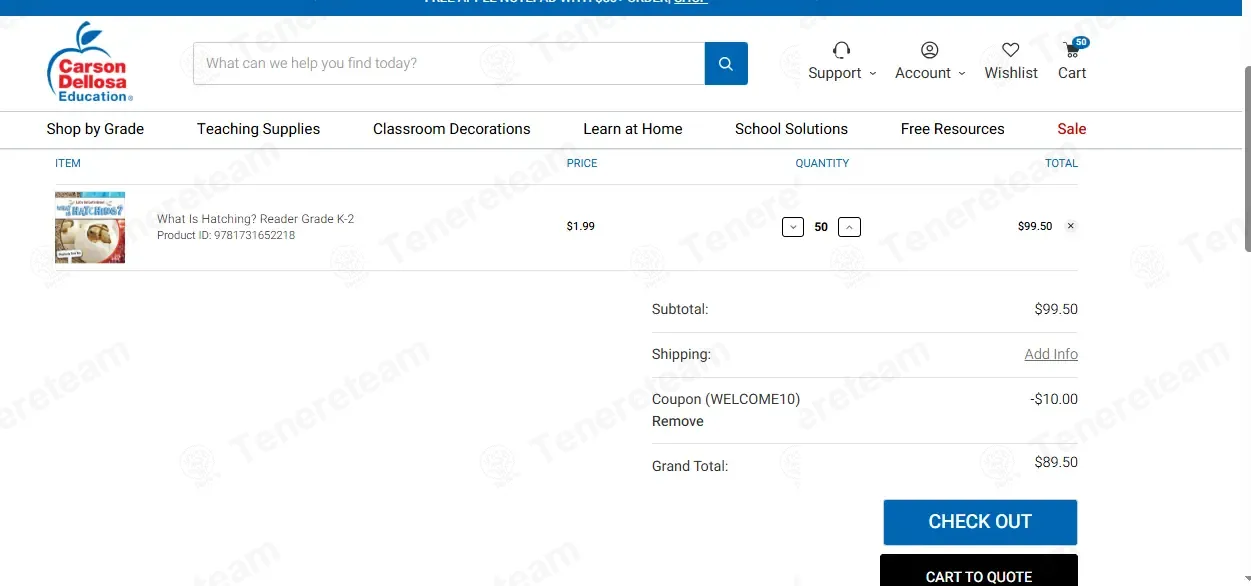Click the quantity value 50
The width and height of the screenshot is (1251, 586).
pyautogui.click(x=821, y=227)
